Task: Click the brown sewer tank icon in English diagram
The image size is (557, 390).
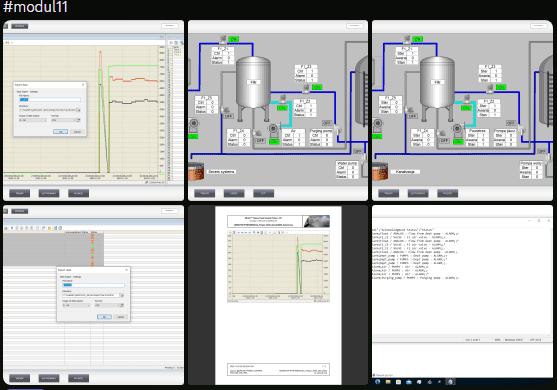Action: click(196, 171)
